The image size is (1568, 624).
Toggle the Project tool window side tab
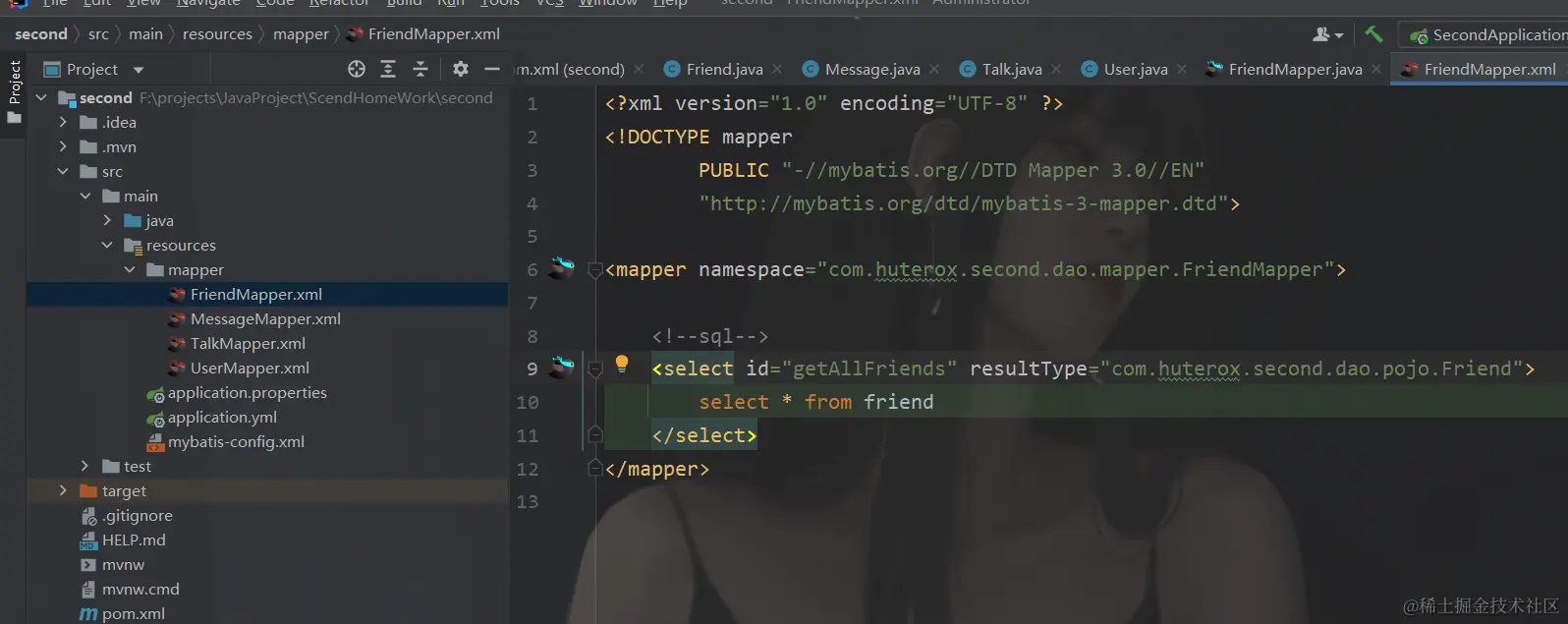(x=14, y=91)
